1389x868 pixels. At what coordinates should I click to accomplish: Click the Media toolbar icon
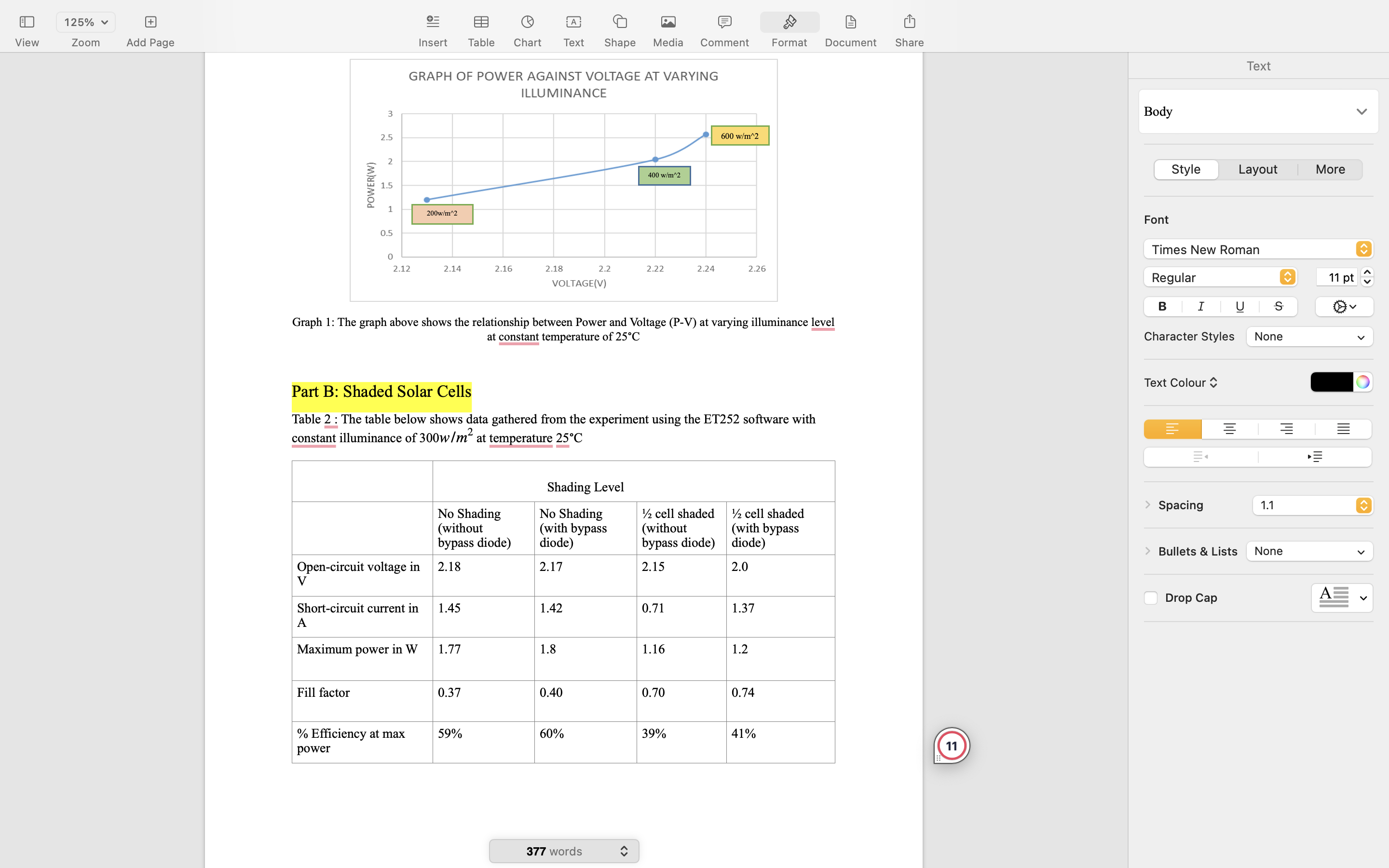[667, 22]
